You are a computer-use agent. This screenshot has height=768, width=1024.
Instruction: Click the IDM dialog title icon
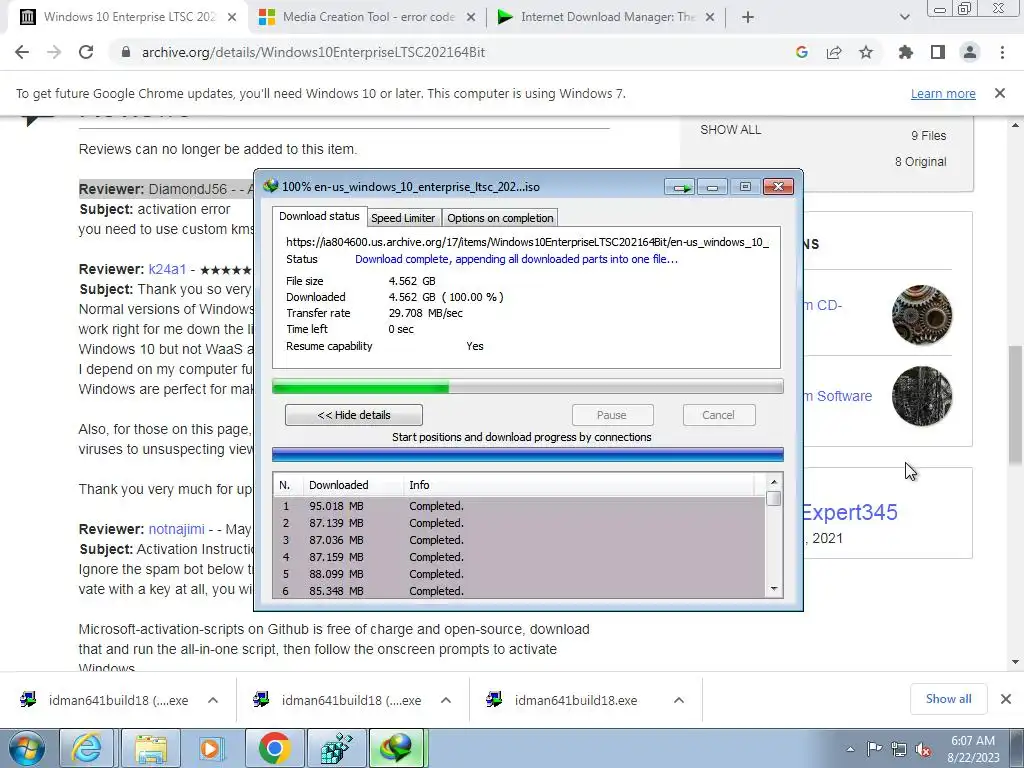270,186
